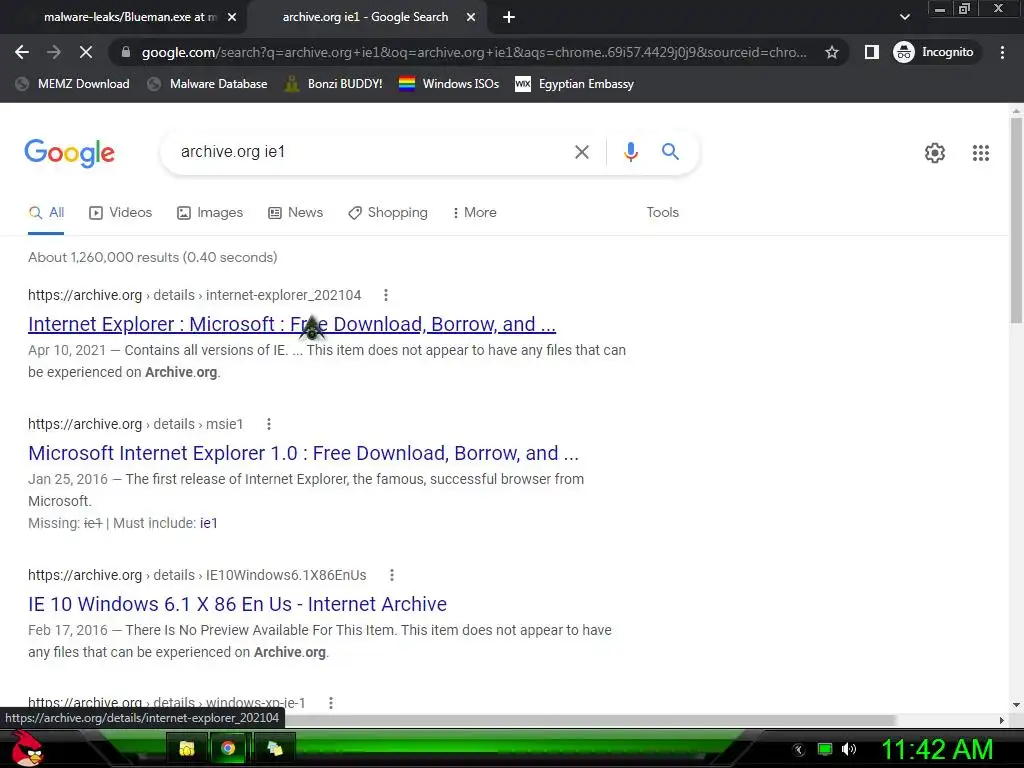Click the horizontal scrollbar right arrow
This screenshot has height=768, width=1024.
(1002, 720)
